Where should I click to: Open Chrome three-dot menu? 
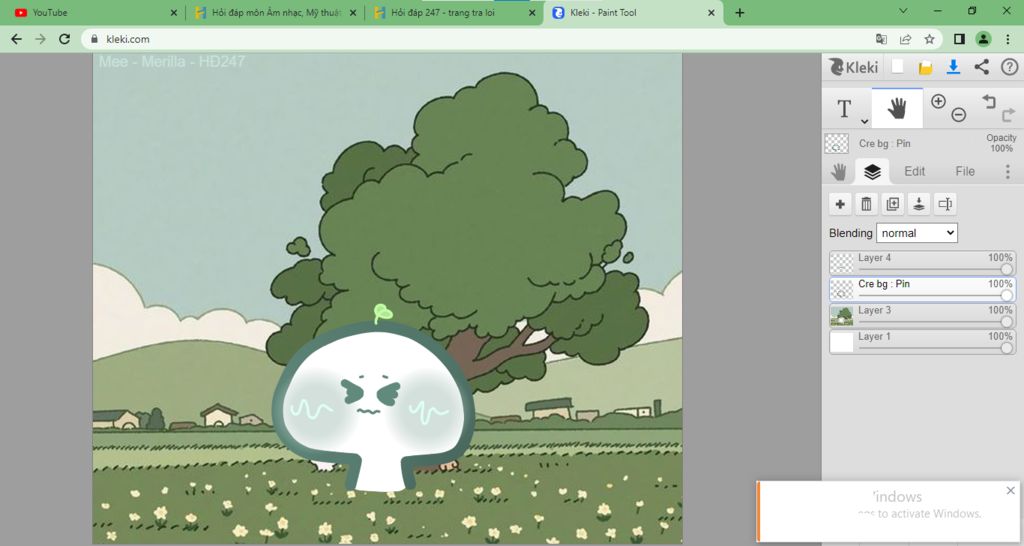(x=1008, y=39)
